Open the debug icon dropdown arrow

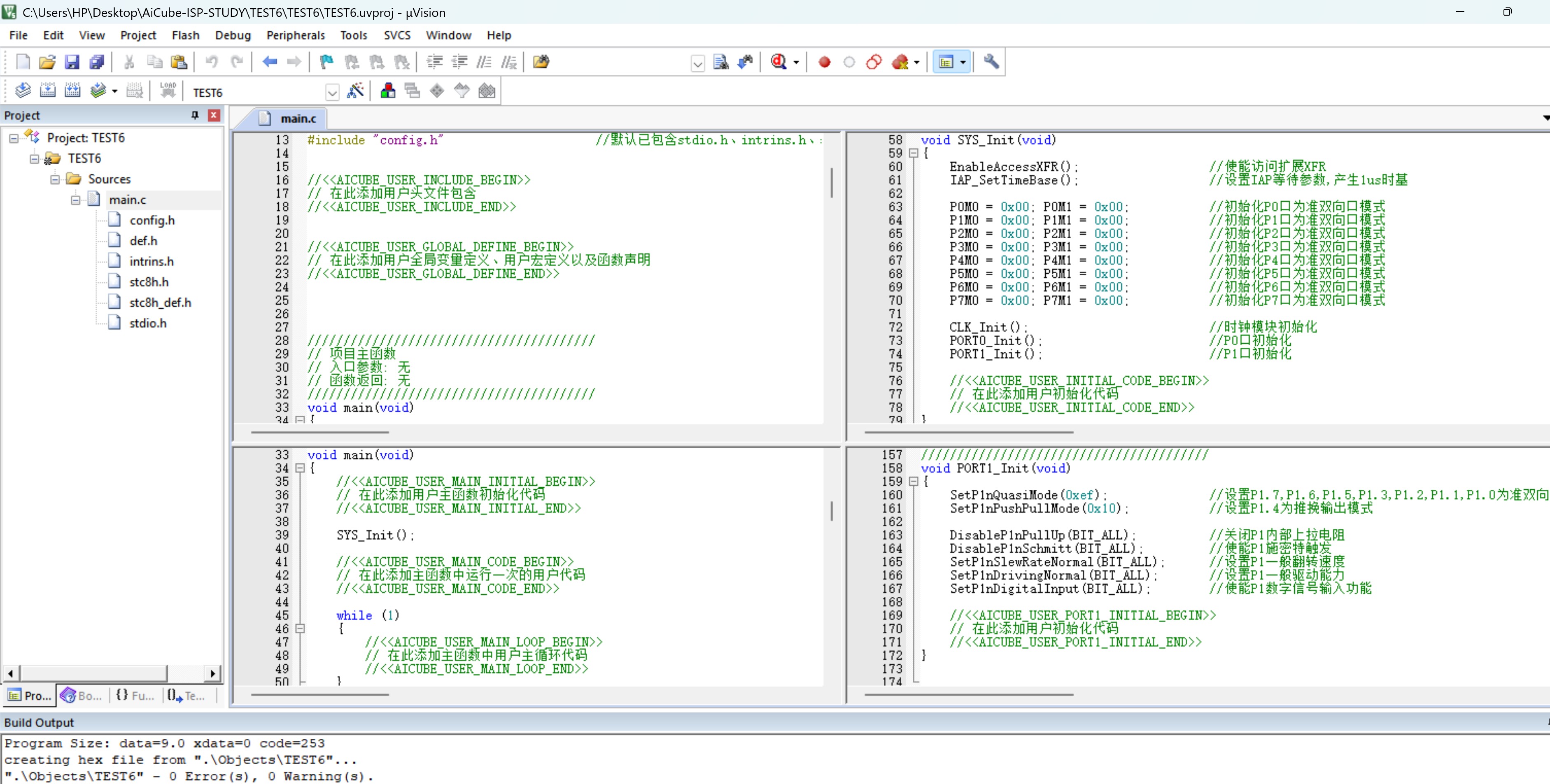796,62
